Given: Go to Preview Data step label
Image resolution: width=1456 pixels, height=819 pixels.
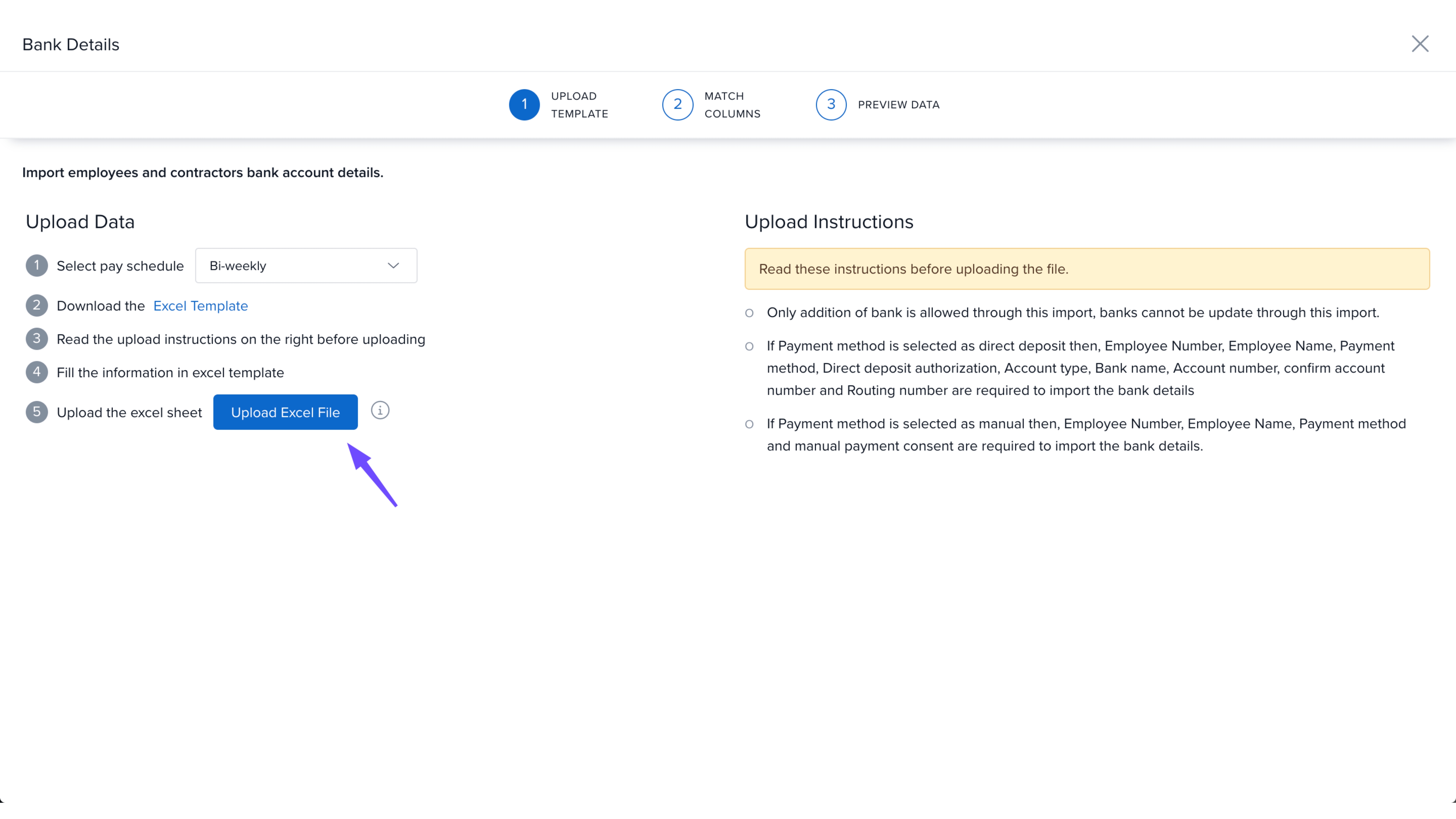Looking at the screenshot, I should pos(898,105).
